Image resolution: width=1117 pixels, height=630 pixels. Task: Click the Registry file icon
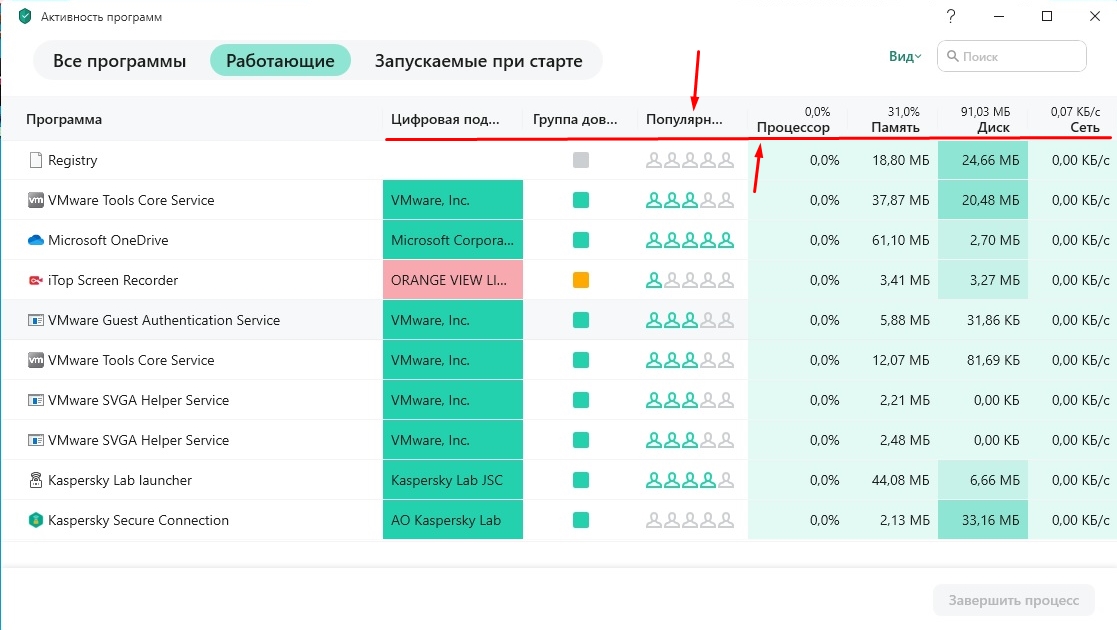click(36, 160)
